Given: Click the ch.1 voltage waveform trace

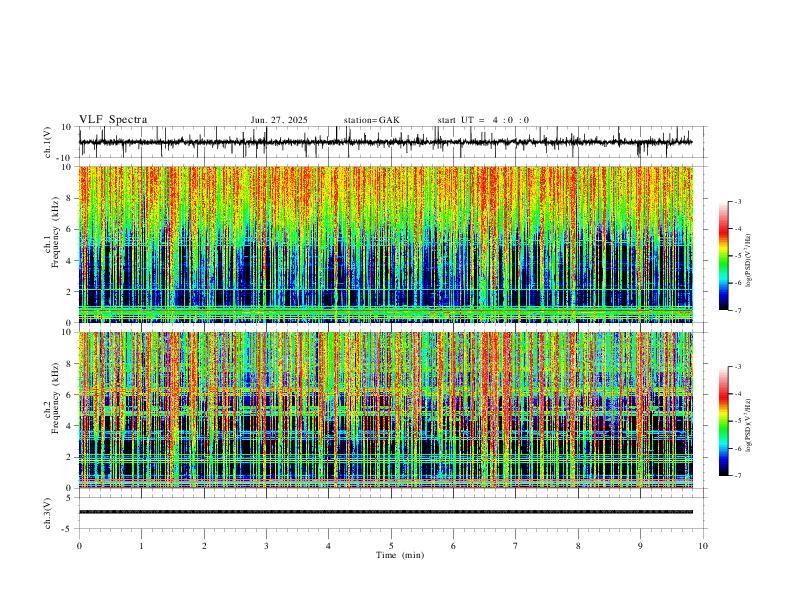Looking at the screenshot, I should pos(385,142).
